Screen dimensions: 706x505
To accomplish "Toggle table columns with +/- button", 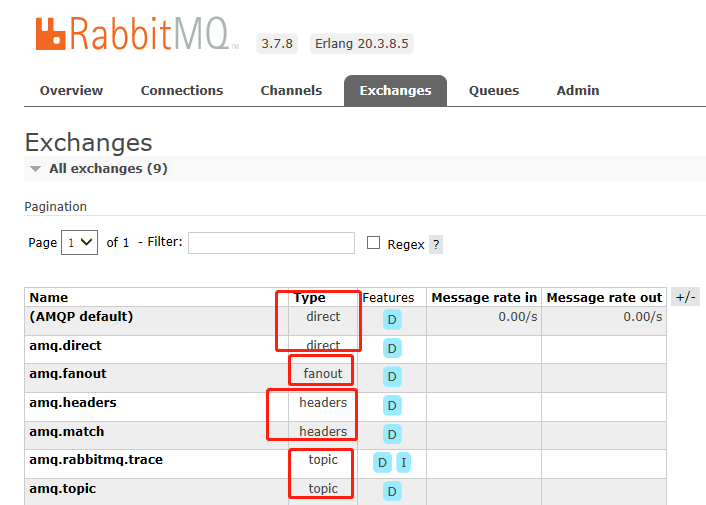I will coord(685,297).
